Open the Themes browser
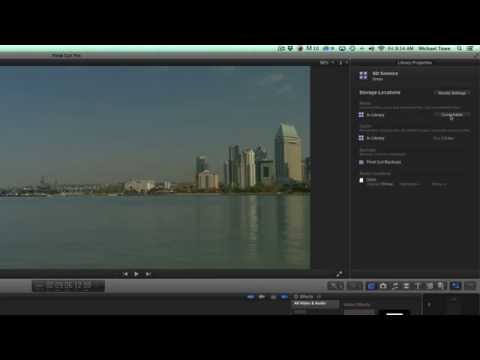Image resolution: width=480 pixels, height=360 pixels. [441, 286]
